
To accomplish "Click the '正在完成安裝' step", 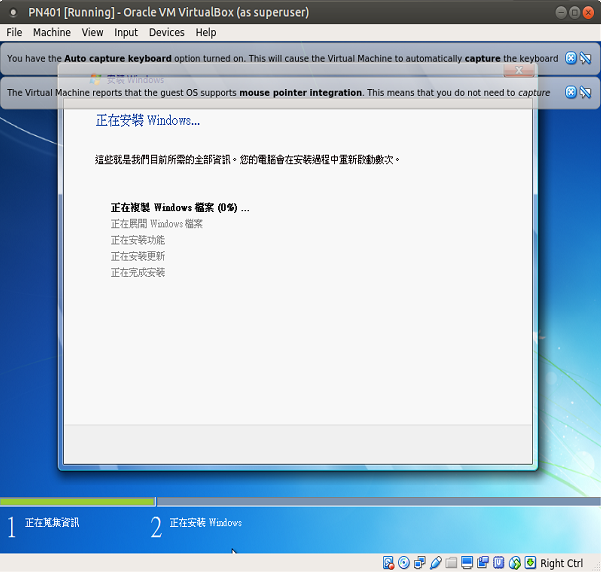I will coord(138,273).
